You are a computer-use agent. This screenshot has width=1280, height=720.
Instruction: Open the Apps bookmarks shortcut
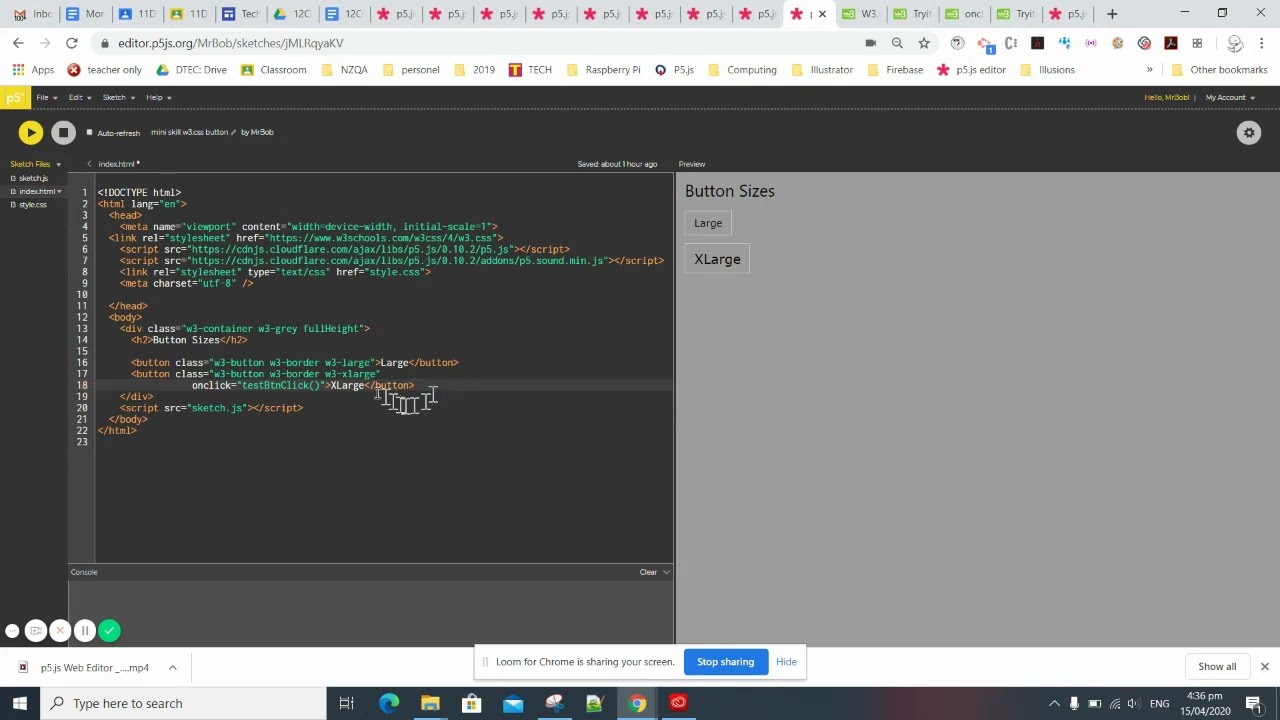pos(33,70)
